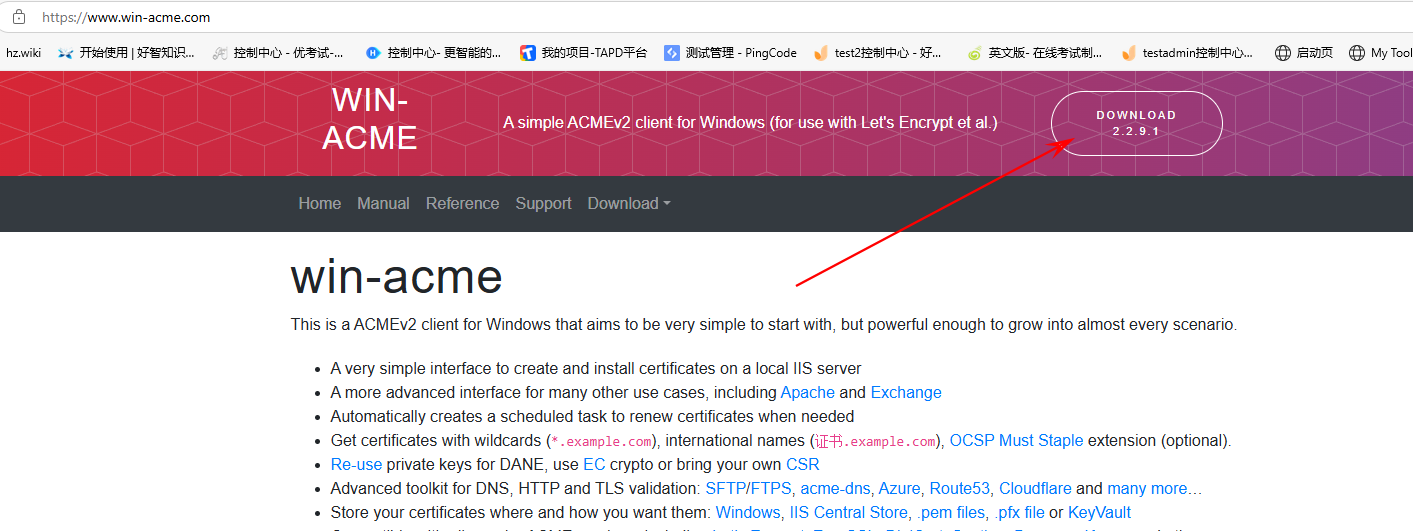Go to the Home nav item
Viewport: 1413px width, 531px height.
[320, 203]
